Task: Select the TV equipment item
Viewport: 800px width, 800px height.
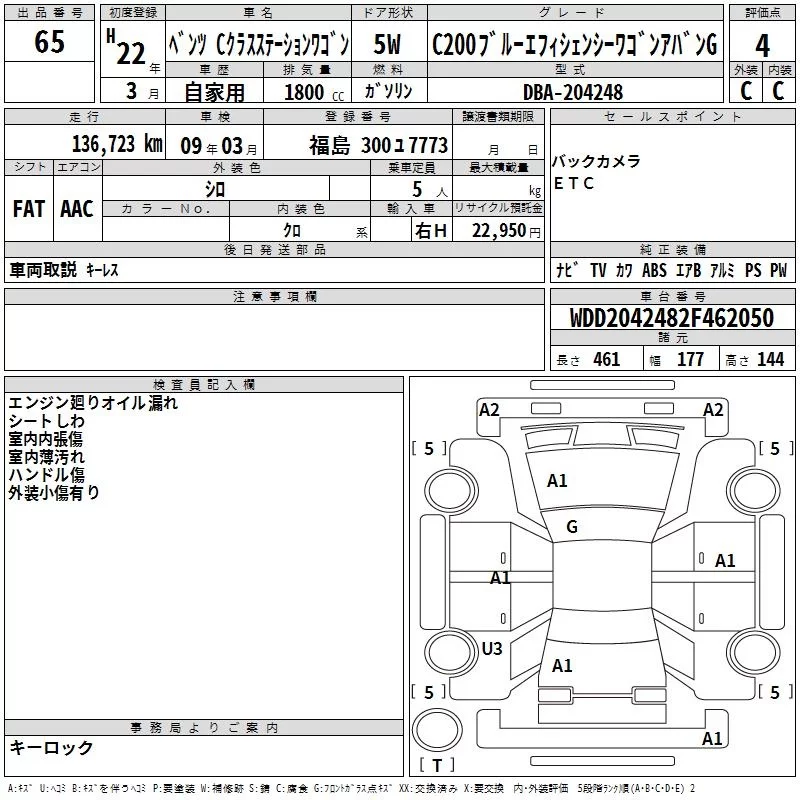Action: 598,270
